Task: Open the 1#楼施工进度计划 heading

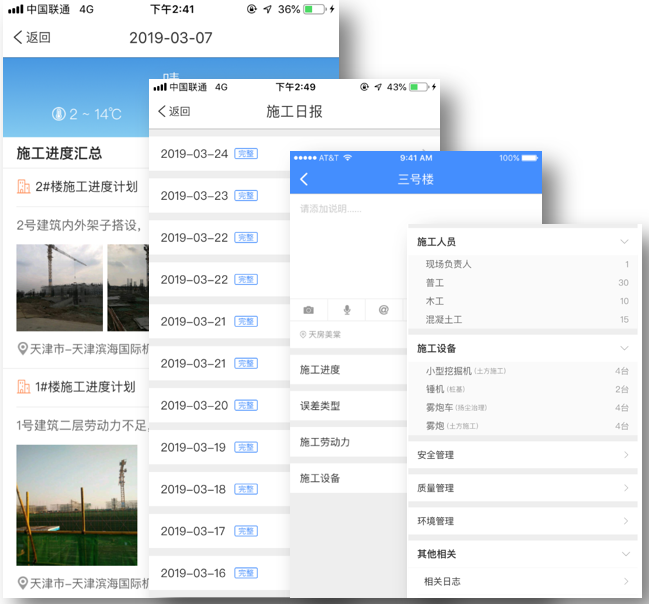Action: click(x=85, y=387)
